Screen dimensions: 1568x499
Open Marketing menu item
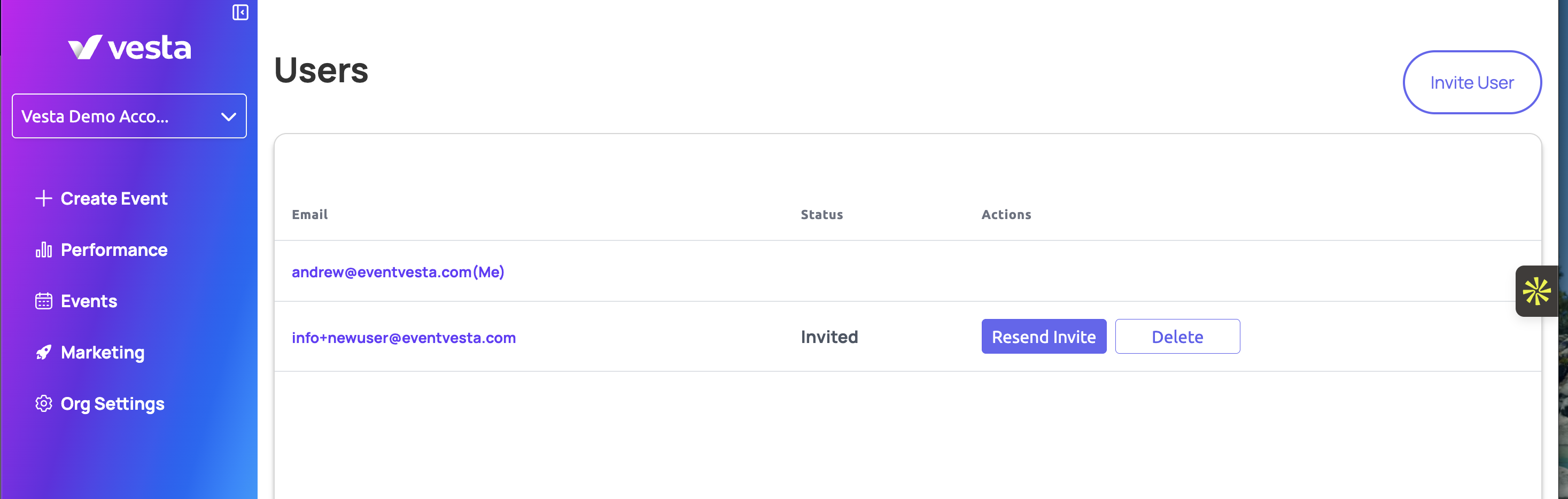[102, 352]
